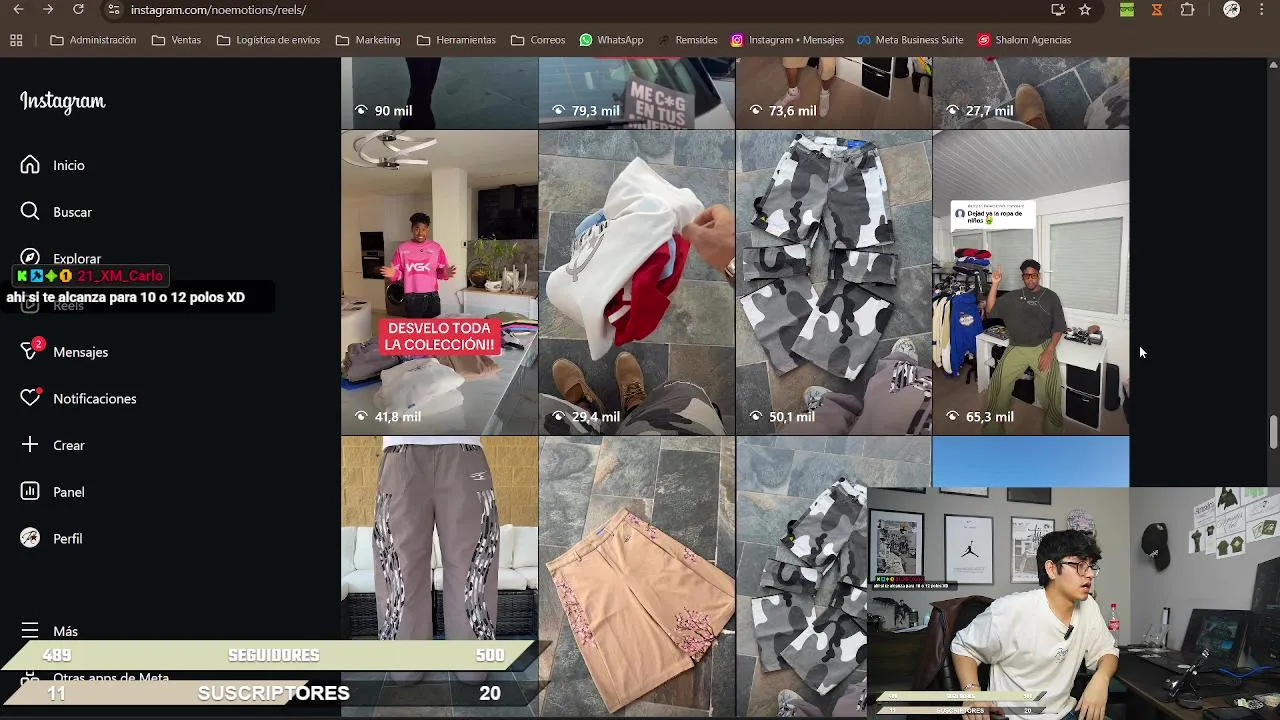Expand the Logística de envíos bookmark folder
The height and width of the screenshot is (720, 1280).
coord(268,40)
